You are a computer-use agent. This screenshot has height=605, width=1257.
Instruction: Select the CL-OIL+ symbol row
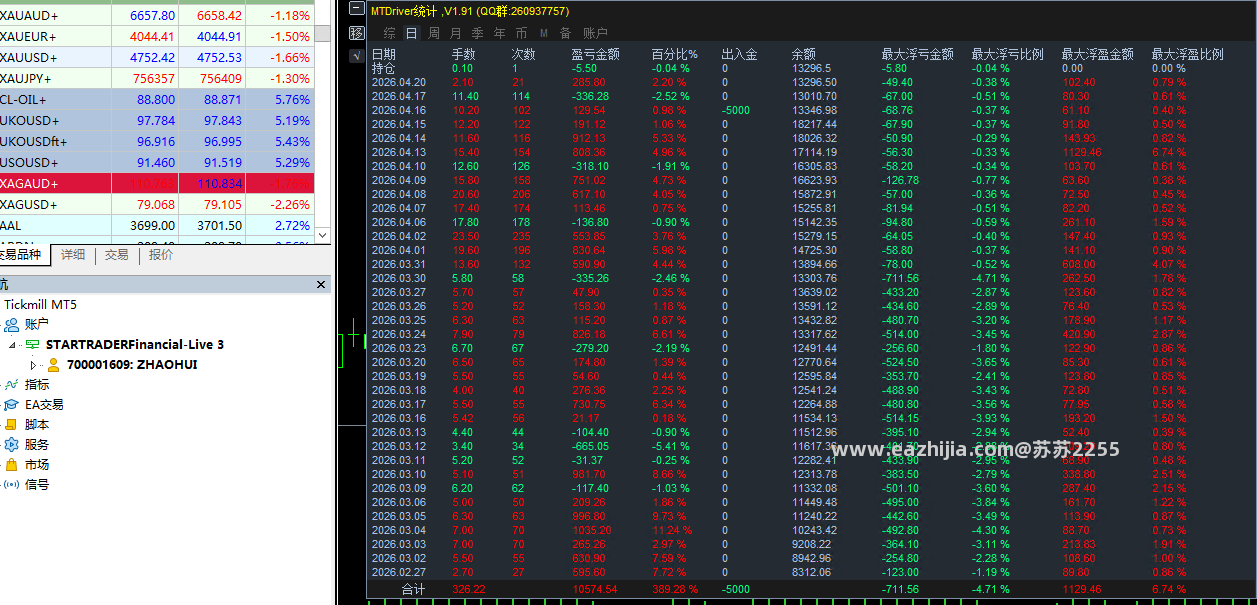157,99
